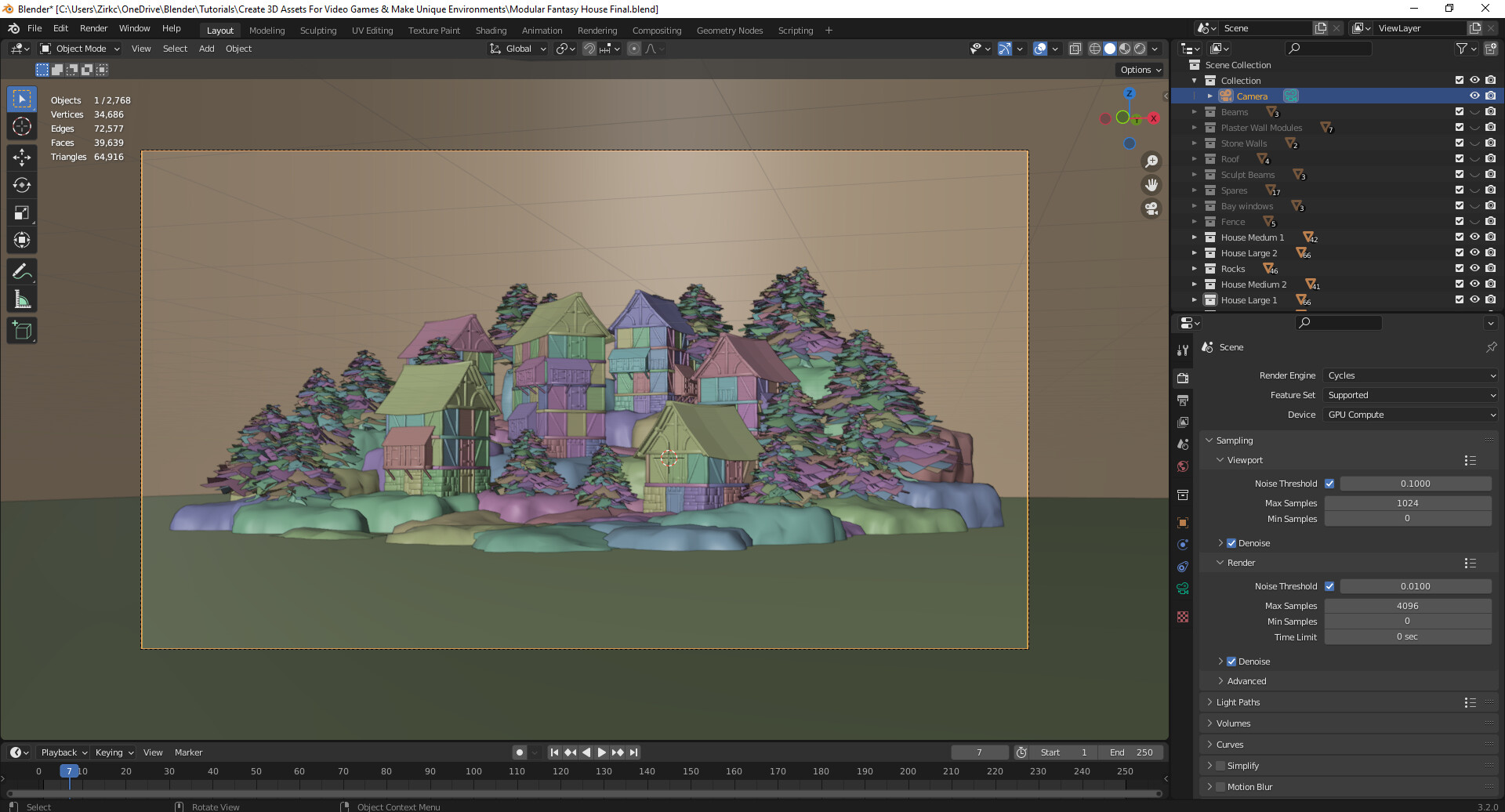This screenshot has height=812, width=1505.
Task: Toggle camera view using the sidebar camera icon
Action: pyautogui.click(x=1151, y=208)
